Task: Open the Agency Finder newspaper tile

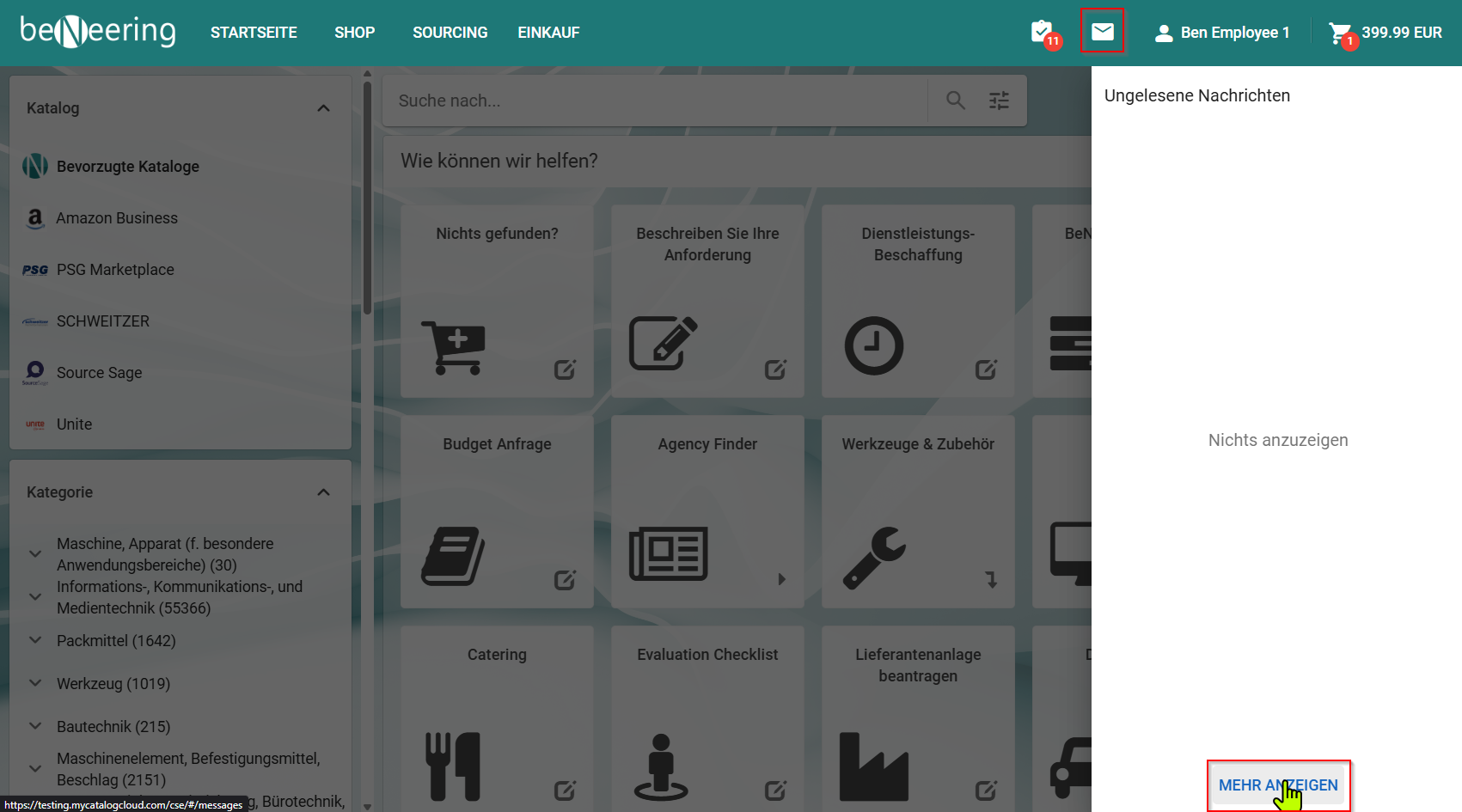Action: [707, 511]
